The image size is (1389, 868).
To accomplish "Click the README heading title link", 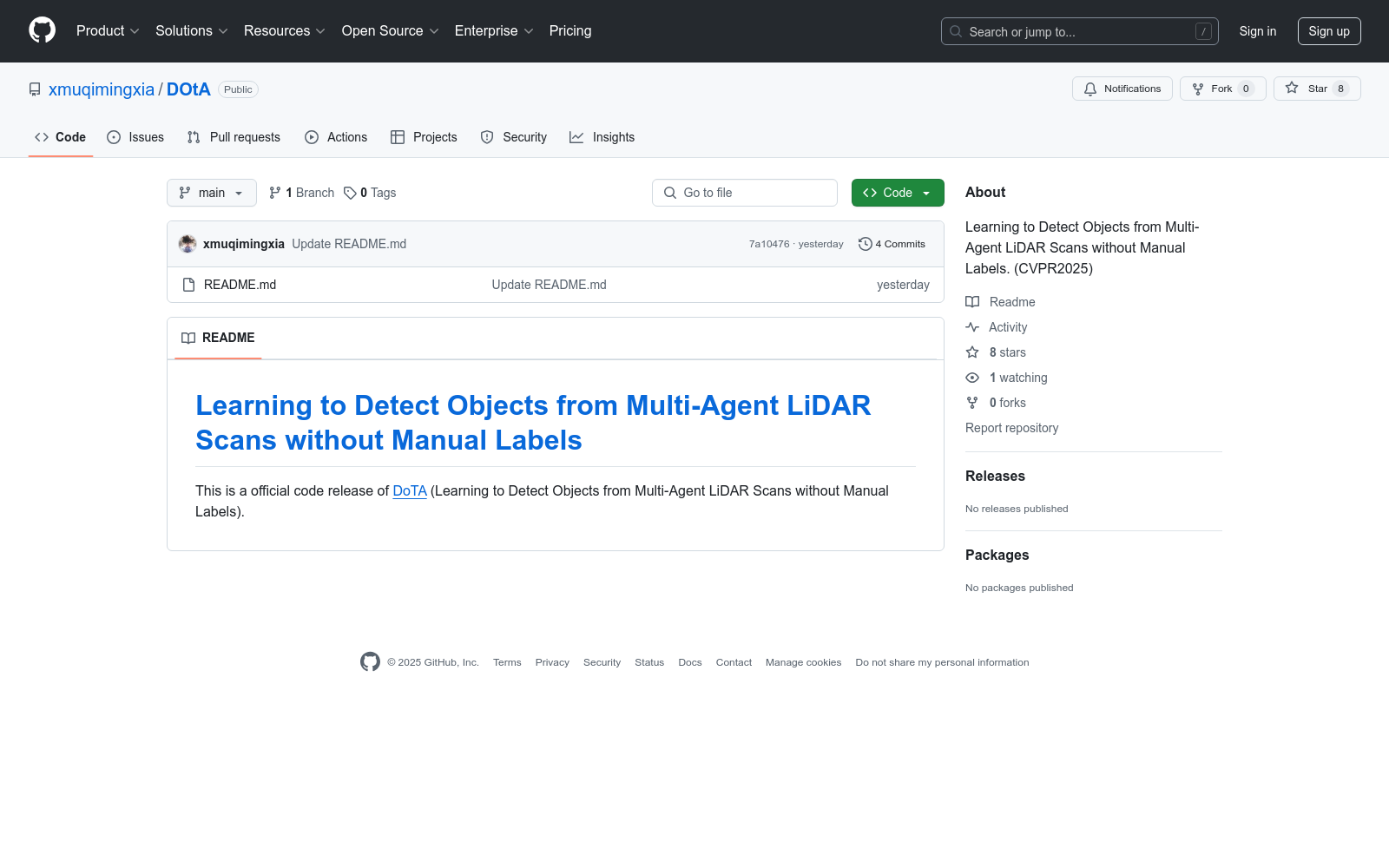I will pos(533,423).
